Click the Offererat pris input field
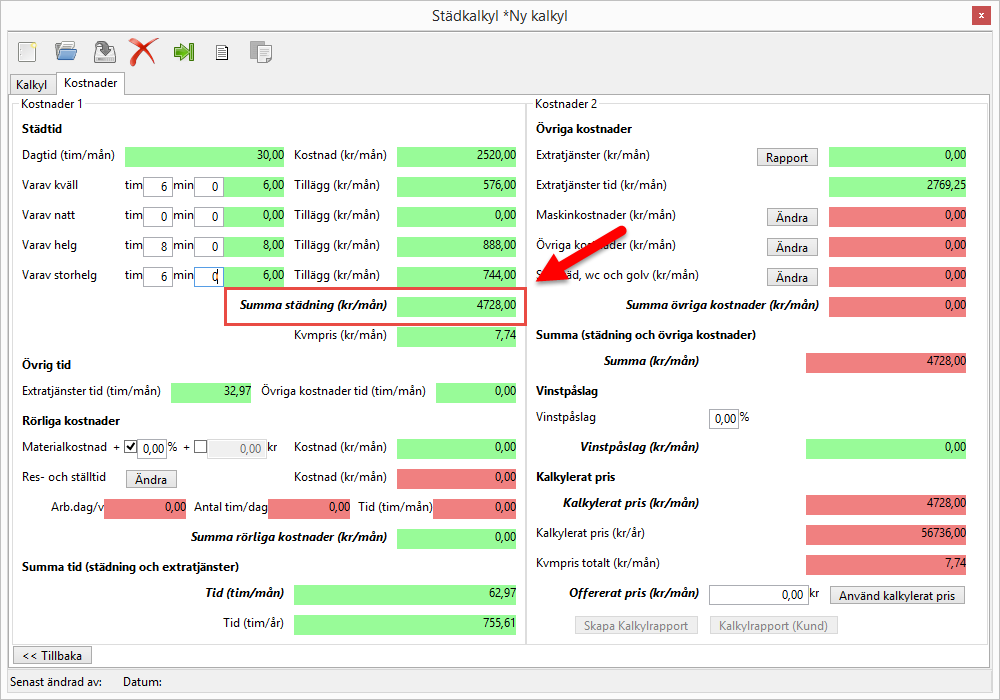Viewport: 1000px width, 700px height. (757, 595)
